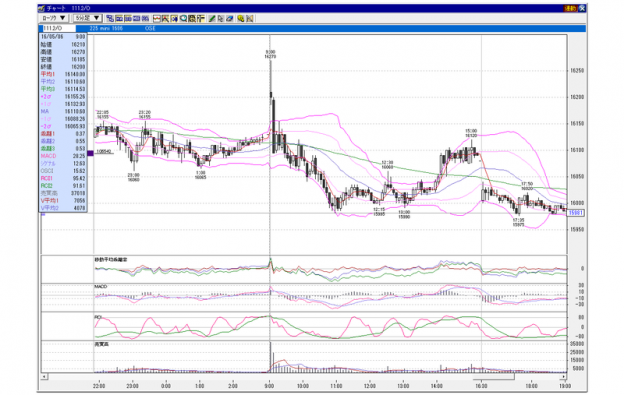
Task: Click the red line chart indicator icon
Action: [157, 18]
